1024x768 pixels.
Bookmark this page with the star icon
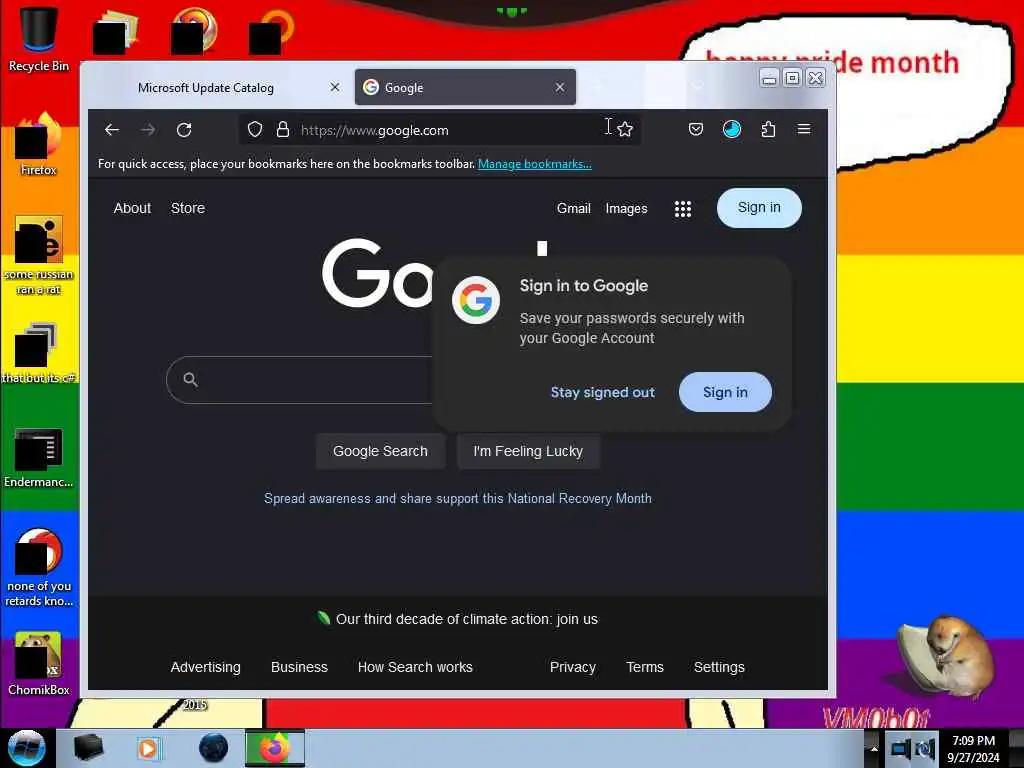625,129
